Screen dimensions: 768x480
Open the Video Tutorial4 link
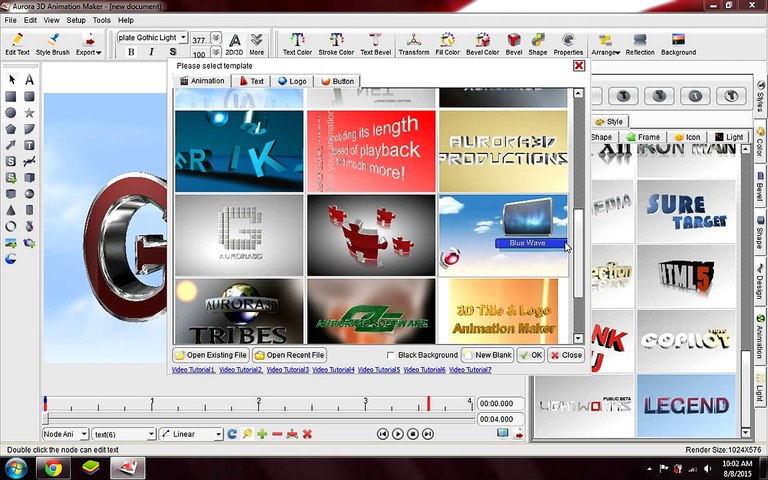pos(333,370)
